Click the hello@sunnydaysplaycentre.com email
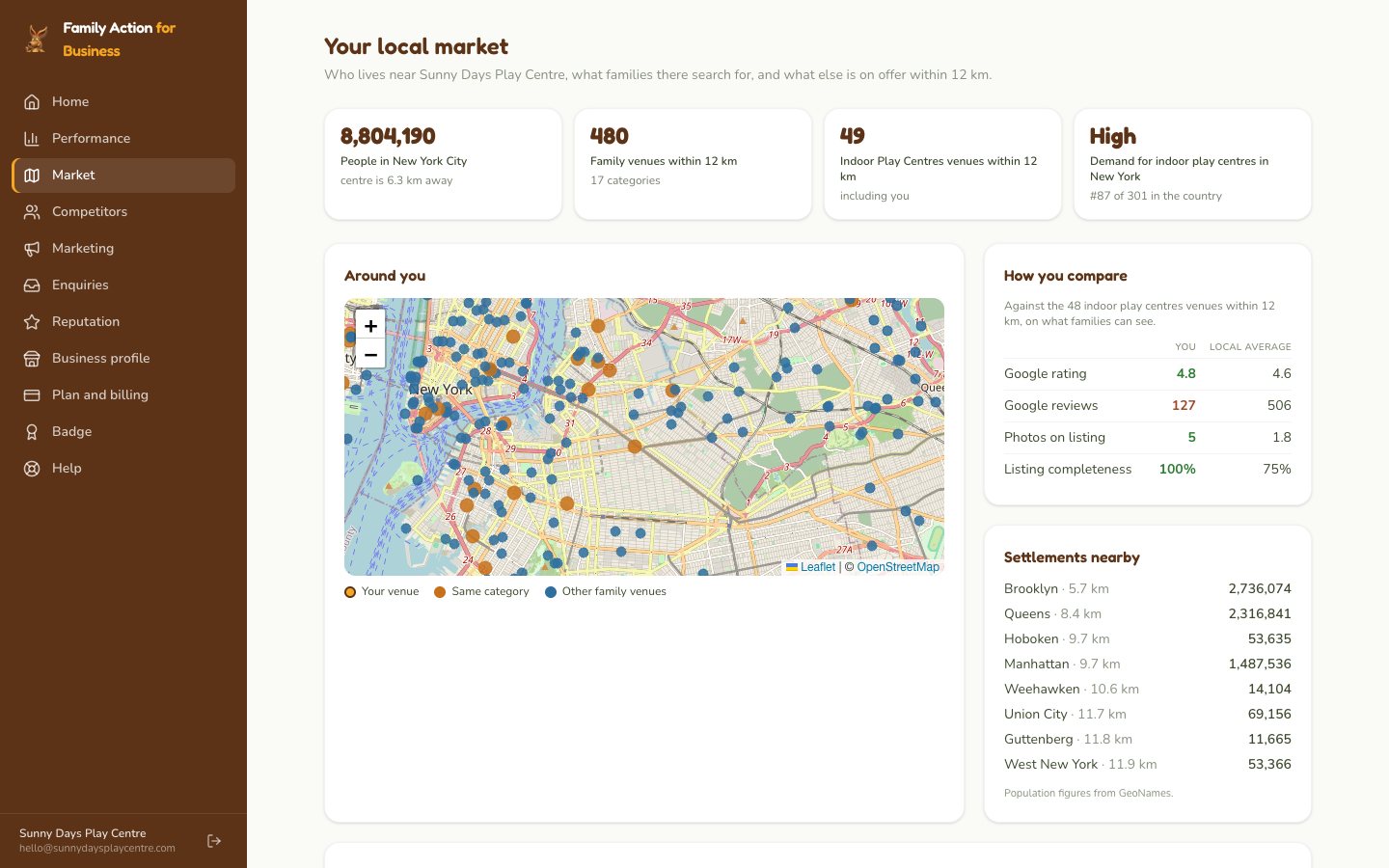Screen dimensions: 1389x868 [97, 849]
